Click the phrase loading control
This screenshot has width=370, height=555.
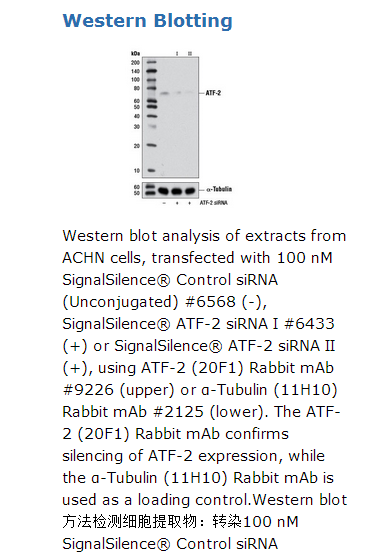[194, 499]
